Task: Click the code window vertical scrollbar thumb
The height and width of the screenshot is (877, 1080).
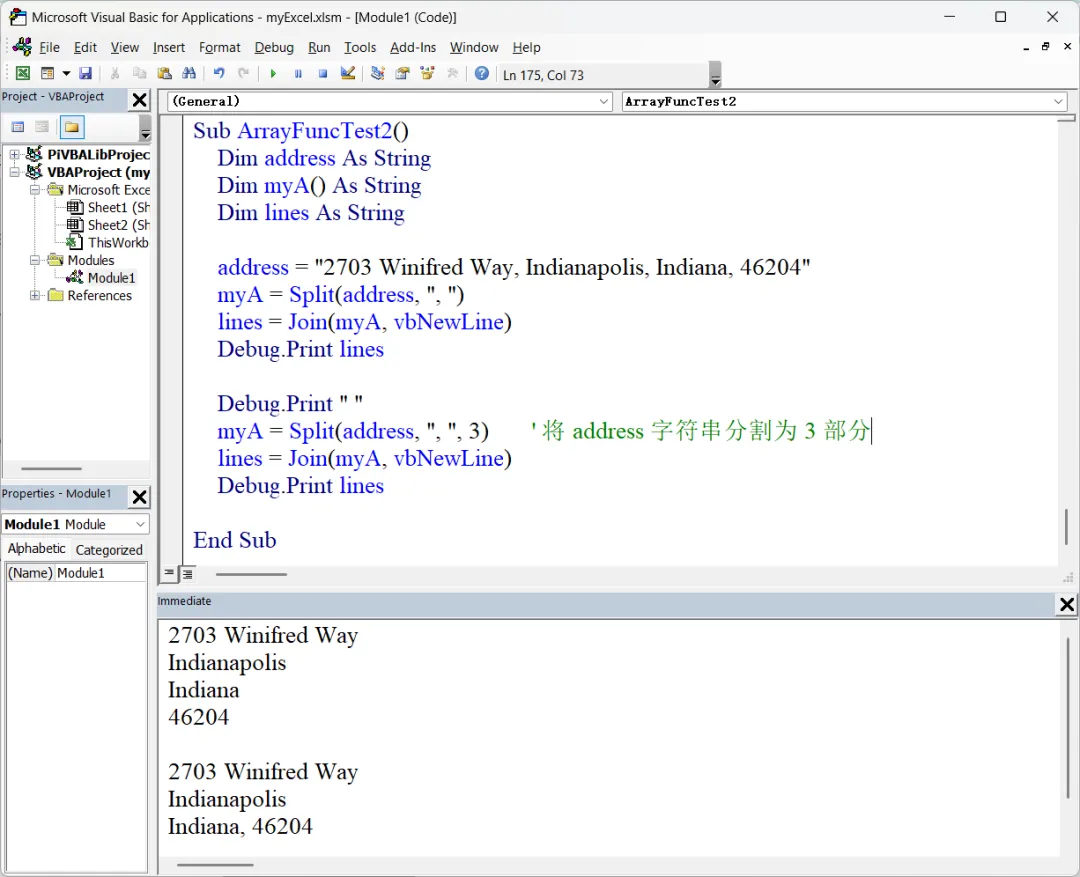Action: 1066,526
